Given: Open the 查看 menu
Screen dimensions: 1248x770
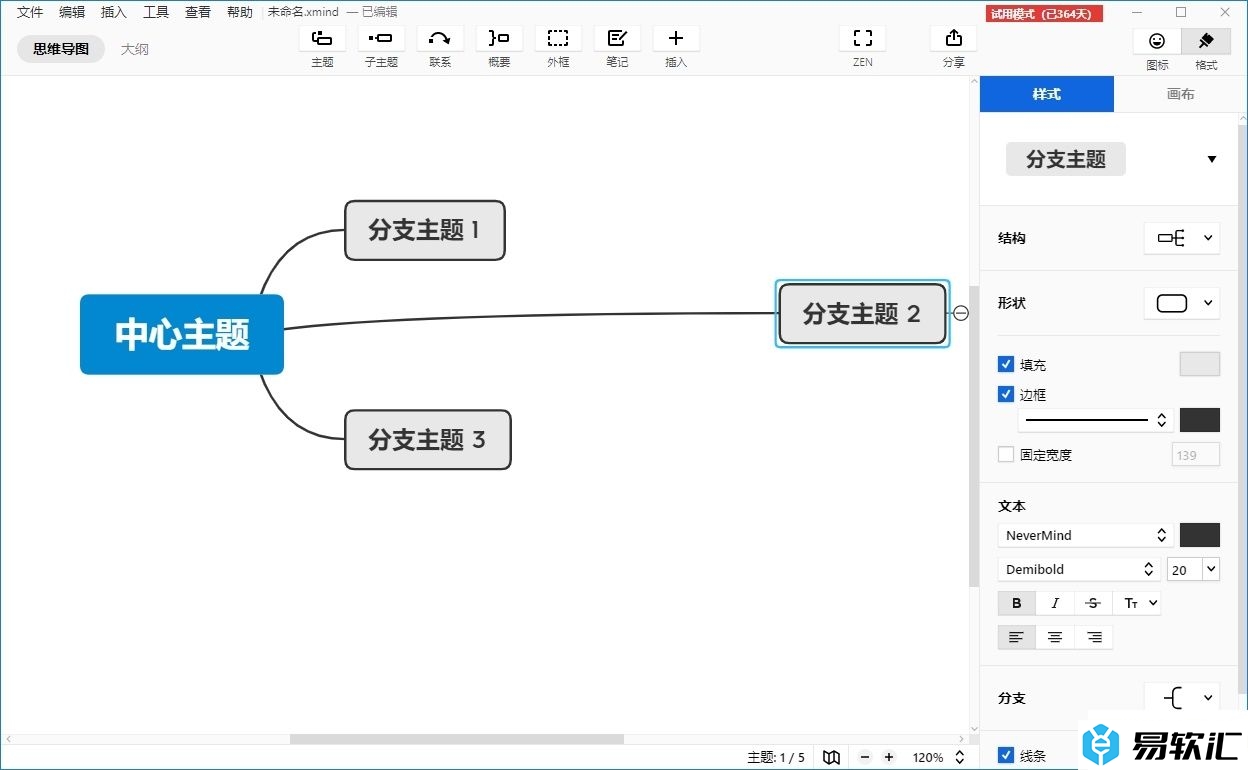Looking at the screenshot, I should click(x=198, y=12).
